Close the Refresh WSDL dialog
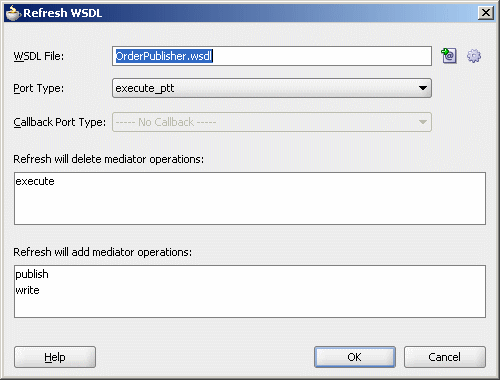Image resolution: width=500 pixels, height=380 pixels. point(486,13)
